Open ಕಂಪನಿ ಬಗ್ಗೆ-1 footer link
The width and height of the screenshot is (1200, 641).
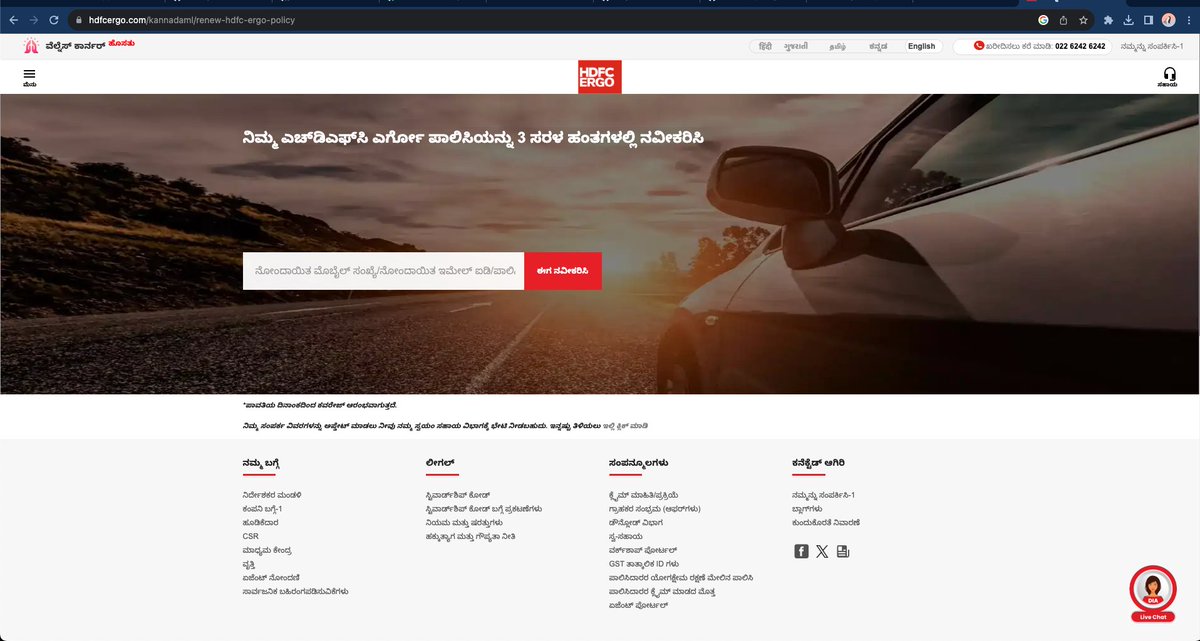pos(262,509)
